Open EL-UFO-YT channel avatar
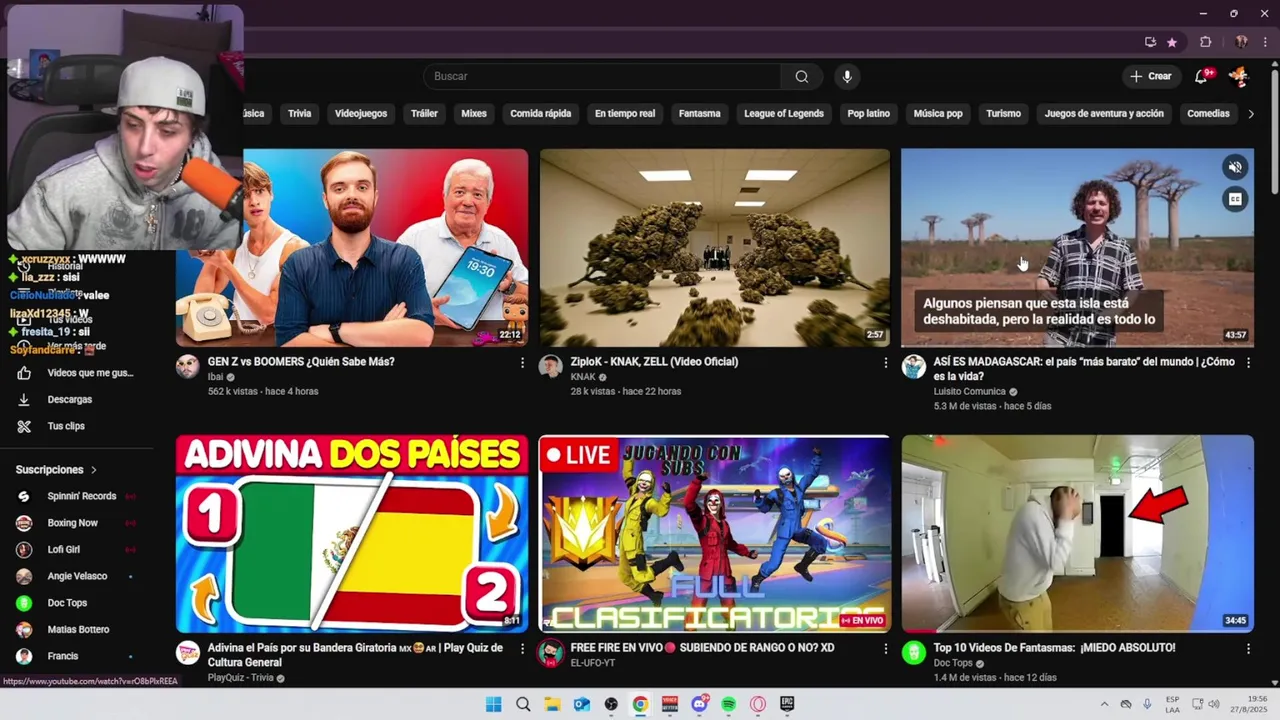 coord(551,653)
